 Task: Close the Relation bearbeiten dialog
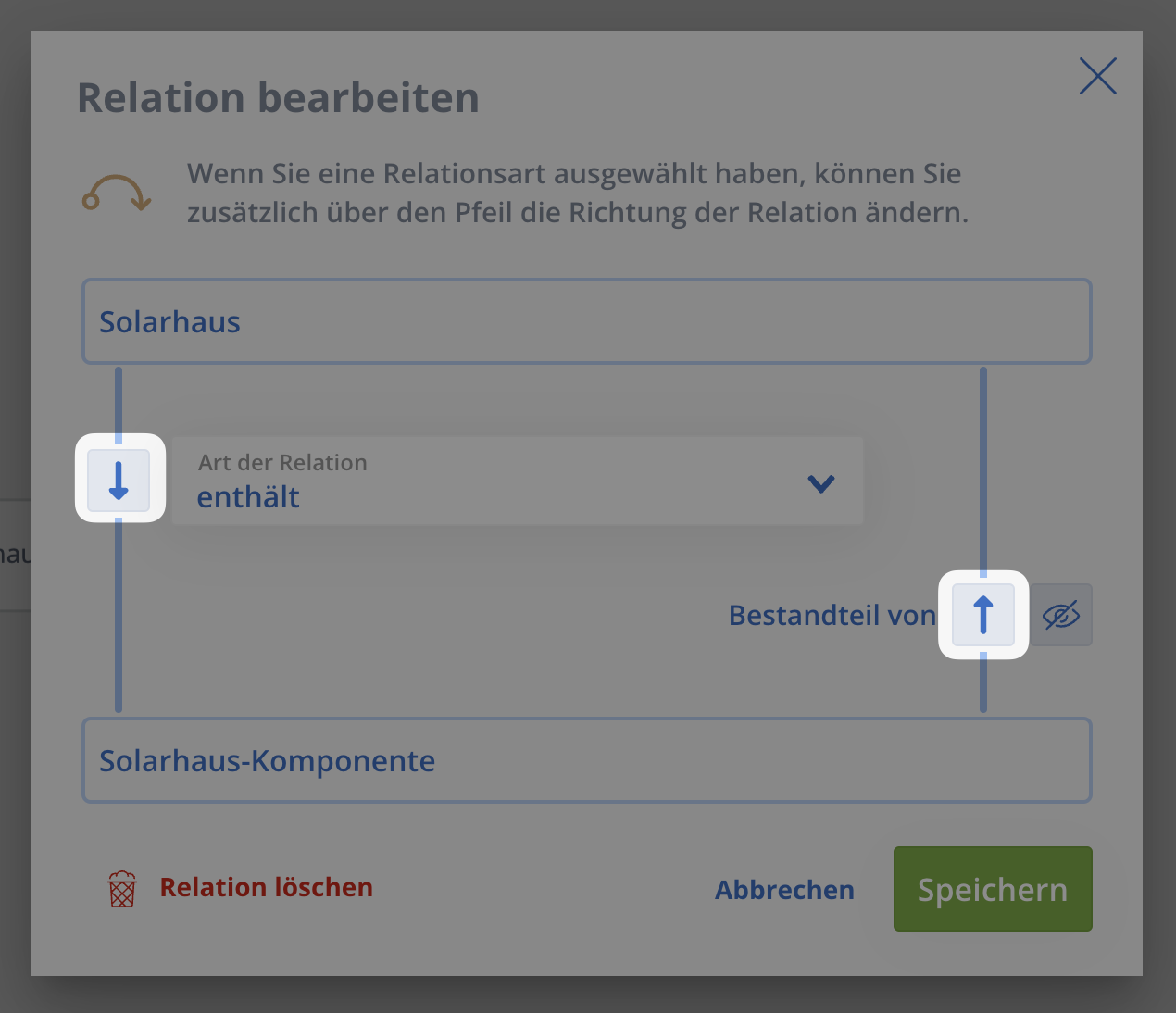(x=1097, y=76)
